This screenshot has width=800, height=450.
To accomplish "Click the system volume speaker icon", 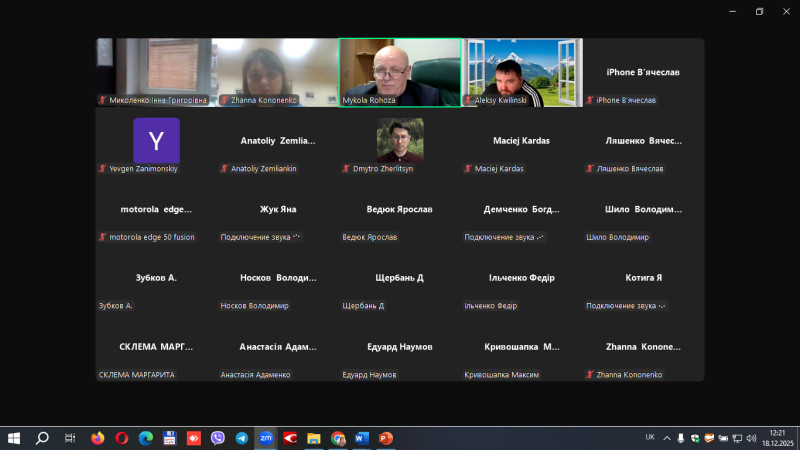I will tap(751, 438).
